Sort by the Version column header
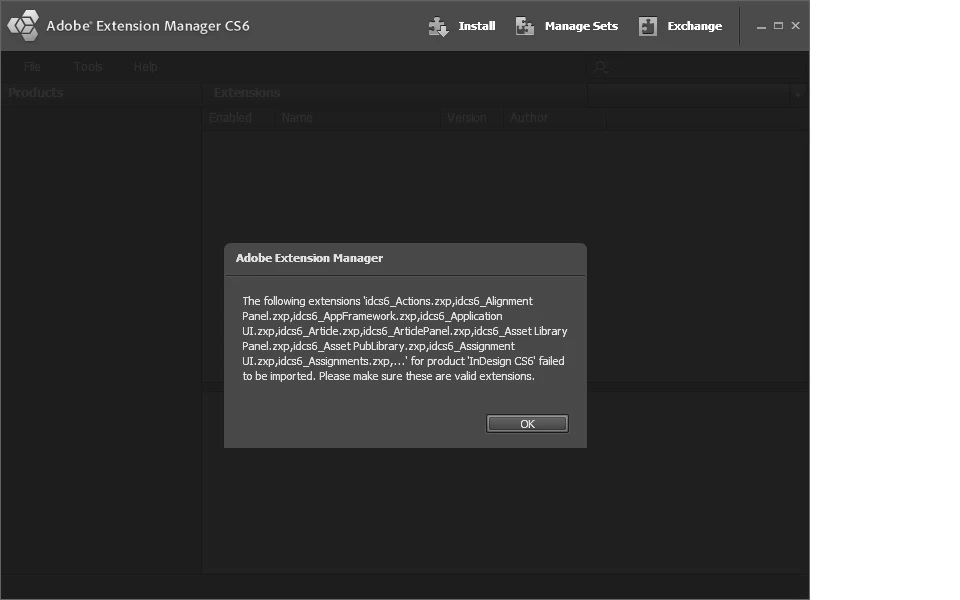The height and width of the screenshot is (600, 960). 467,118
